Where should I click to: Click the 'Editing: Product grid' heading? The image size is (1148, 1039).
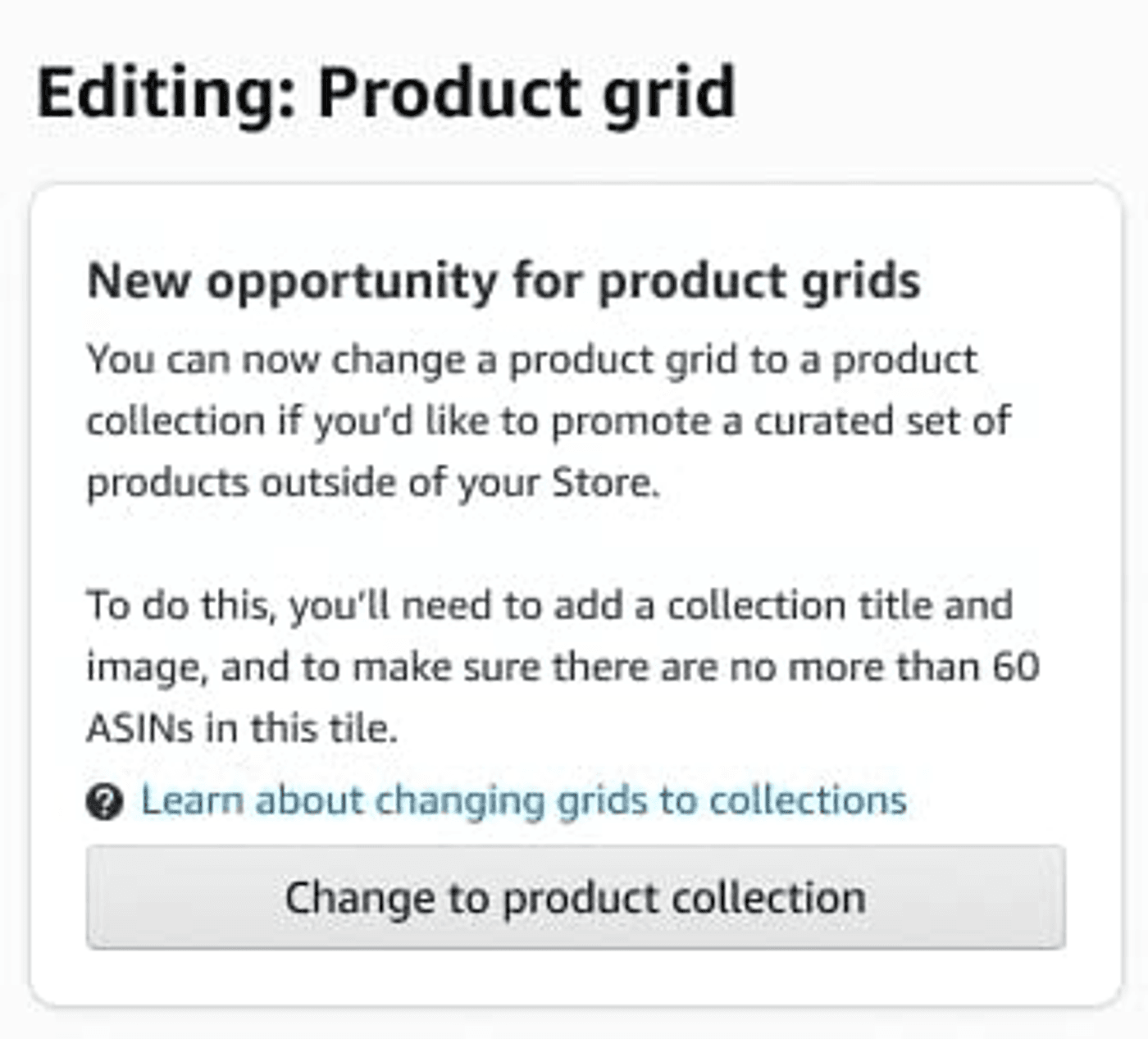click(x=385, y=93)
